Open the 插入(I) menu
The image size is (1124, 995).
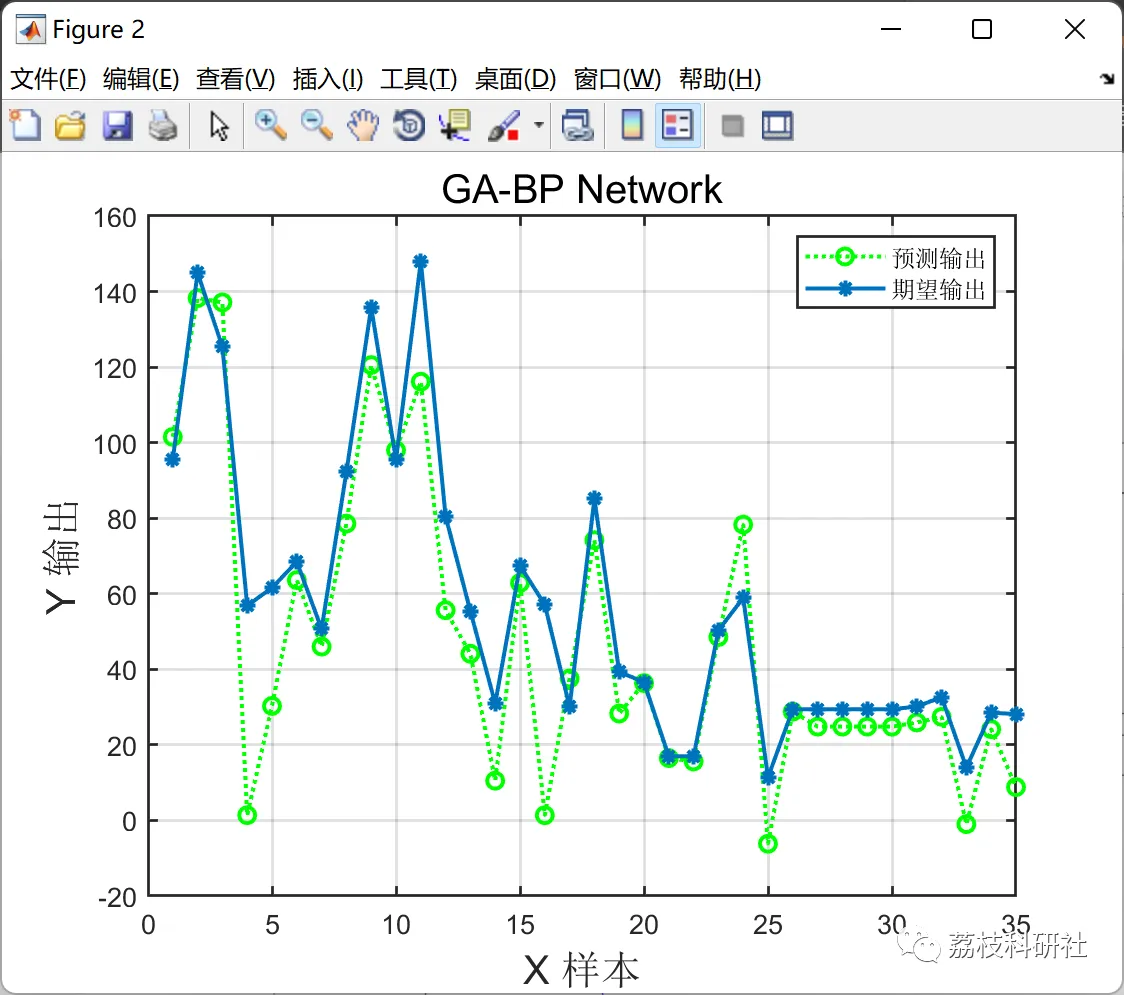coord(328,78)
